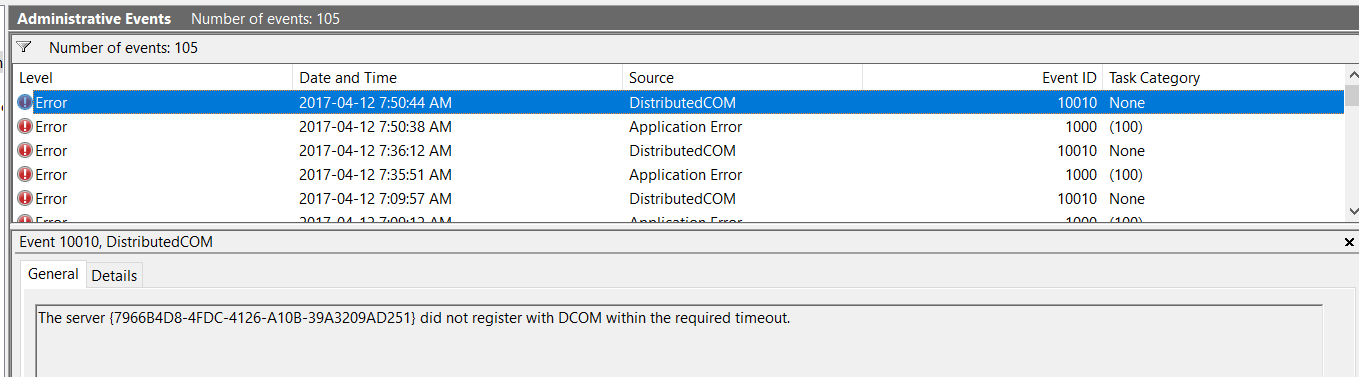The image size is (1359, 377).
Task: Sort list by Source column
Action: 743,77
